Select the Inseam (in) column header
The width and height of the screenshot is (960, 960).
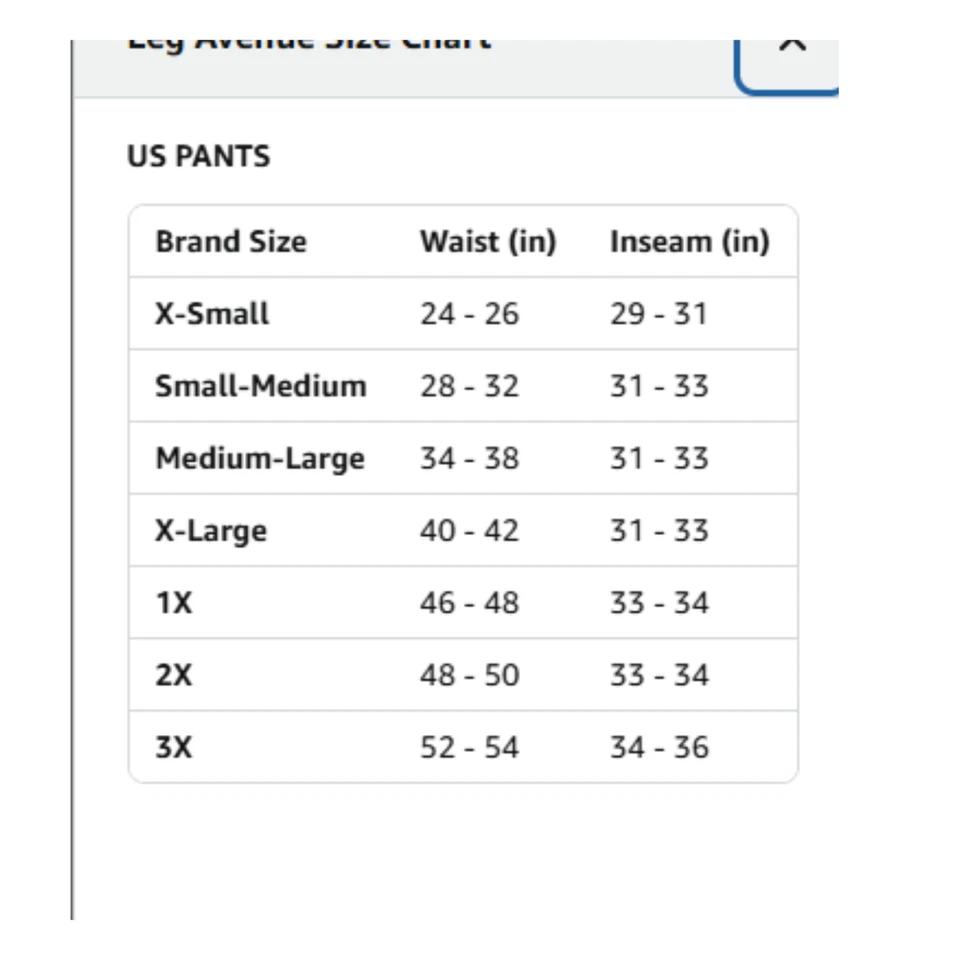[689, 242]
